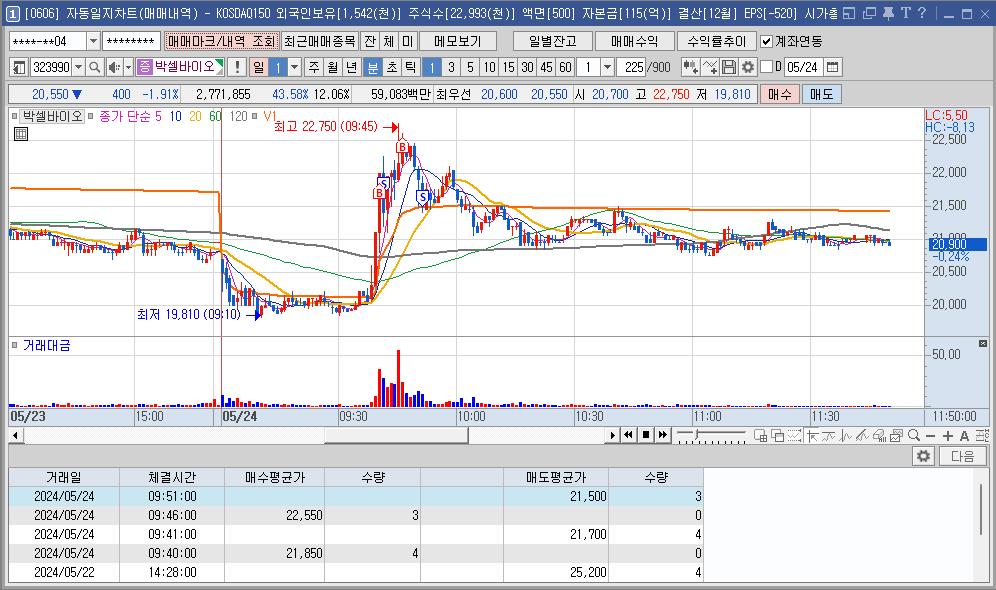Viewport: 996px width, 590px height.
Task: Open the account number dropdown arrow
Action: click(x=93, y=41)
